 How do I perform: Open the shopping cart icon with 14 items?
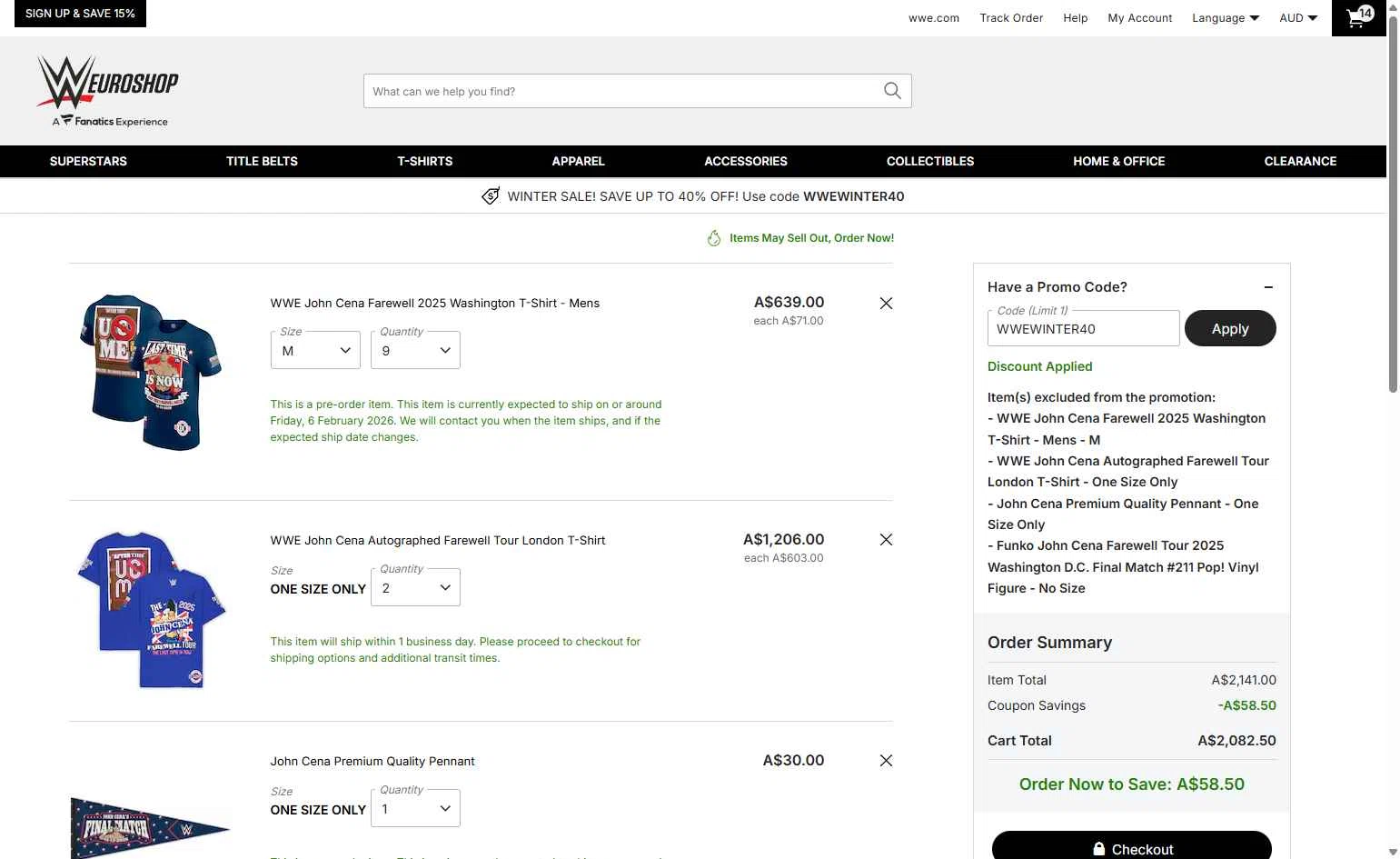1359,17
